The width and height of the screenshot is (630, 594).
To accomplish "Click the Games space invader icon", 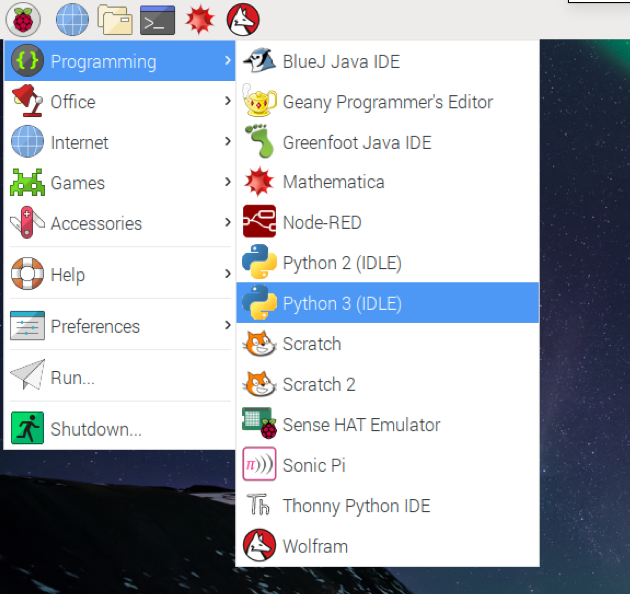I will point(27,182).
